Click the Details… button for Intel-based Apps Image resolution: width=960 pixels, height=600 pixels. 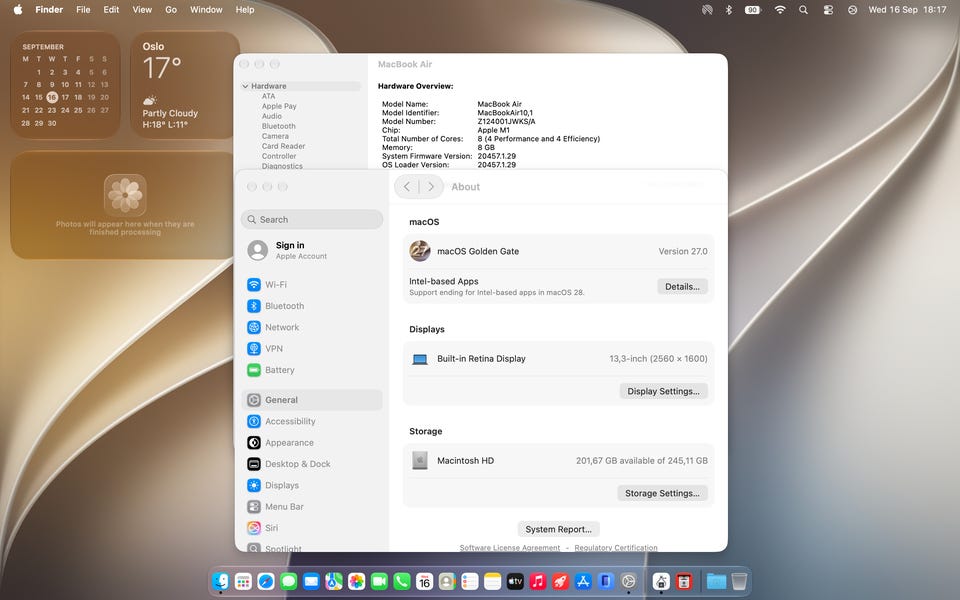[x=682, y=287]
